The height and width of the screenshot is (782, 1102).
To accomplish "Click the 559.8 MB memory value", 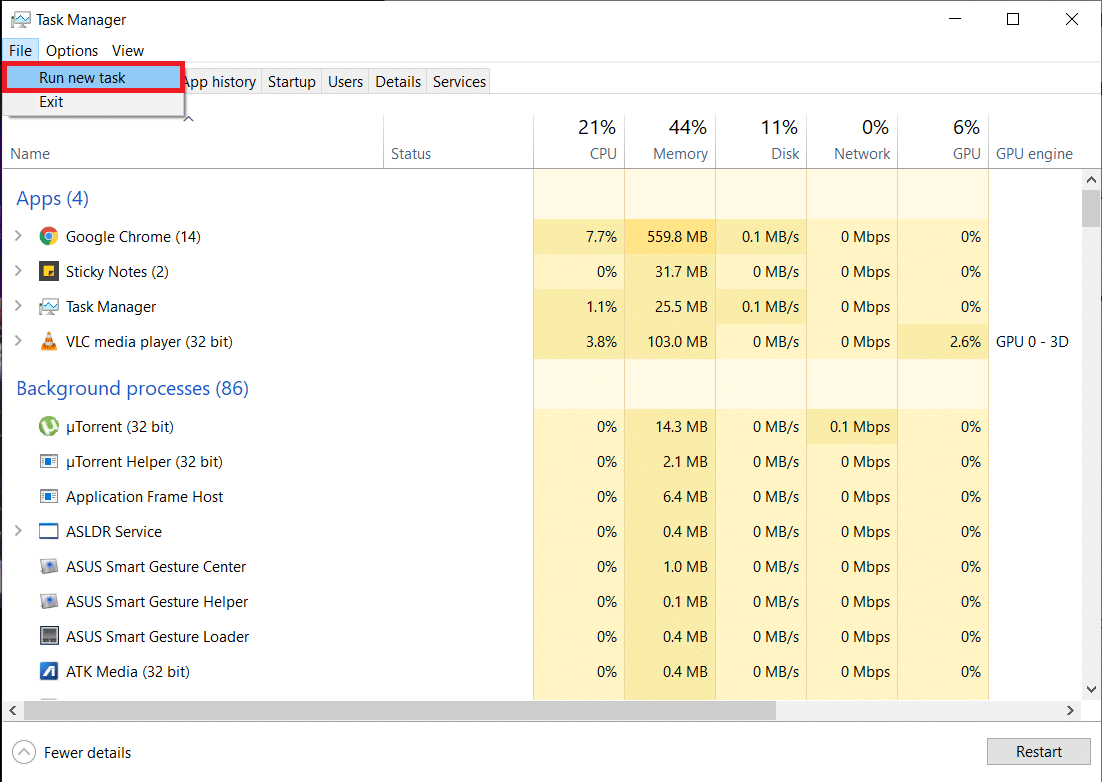I will pos(677,237).
